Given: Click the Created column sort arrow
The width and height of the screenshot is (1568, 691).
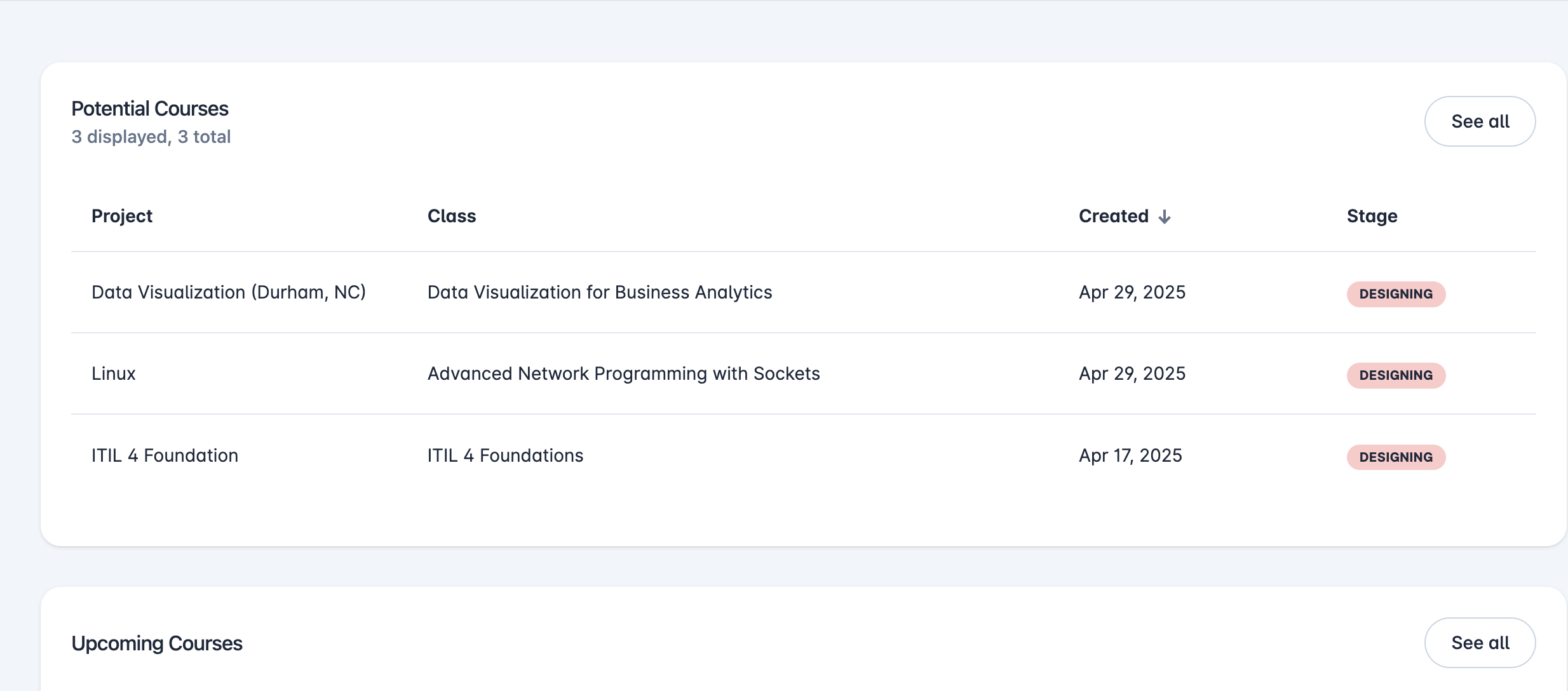Looking at the screenshot, I should (1165, 217).
